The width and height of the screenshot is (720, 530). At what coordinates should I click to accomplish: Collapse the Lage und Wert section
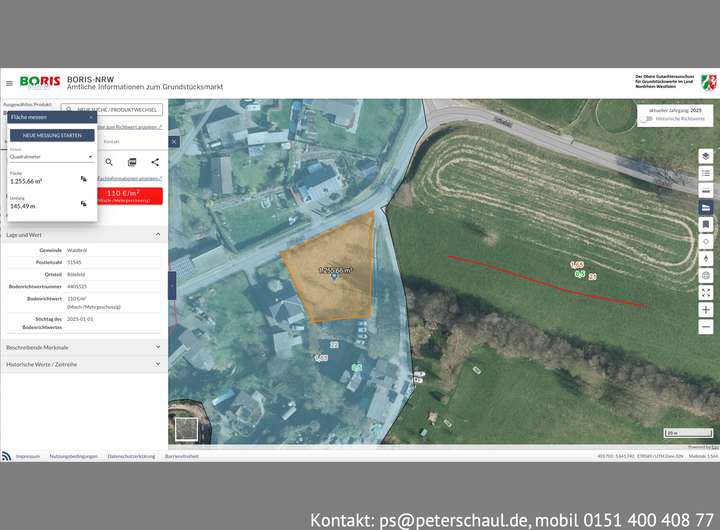[x=157, y=234]
